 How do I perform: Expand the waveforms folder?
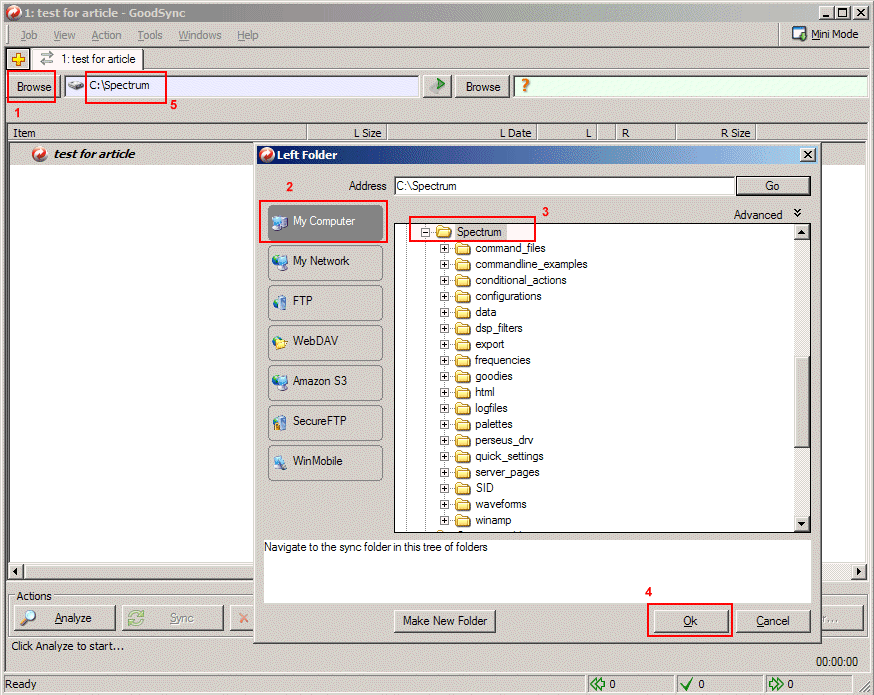pyautogui.click(x=444, y=504)
